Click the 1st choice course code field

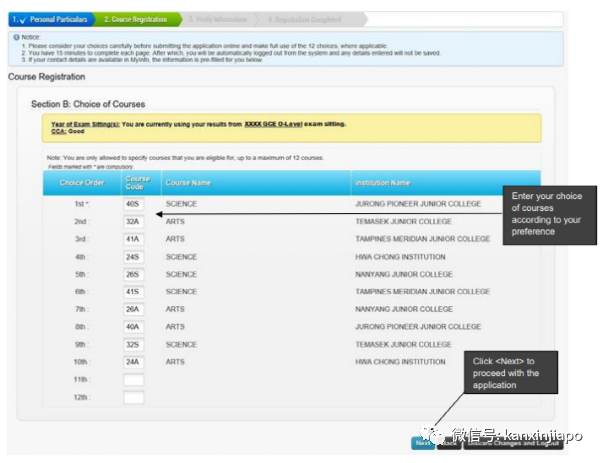coord(133,204)
